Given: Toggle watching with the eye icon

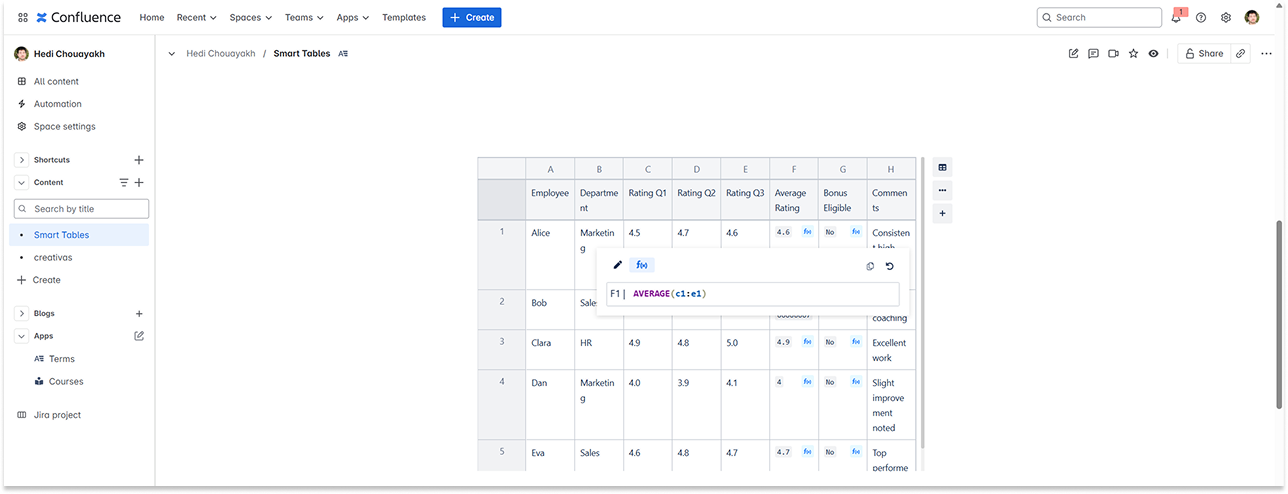Looking at the screenshot, I should [x=1153, y=54].
